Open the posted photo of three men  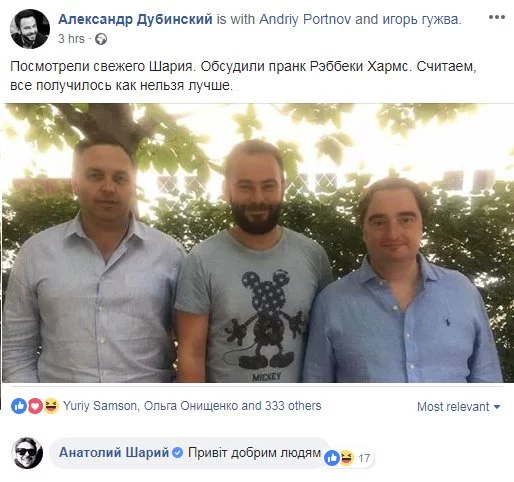point(257,243)
